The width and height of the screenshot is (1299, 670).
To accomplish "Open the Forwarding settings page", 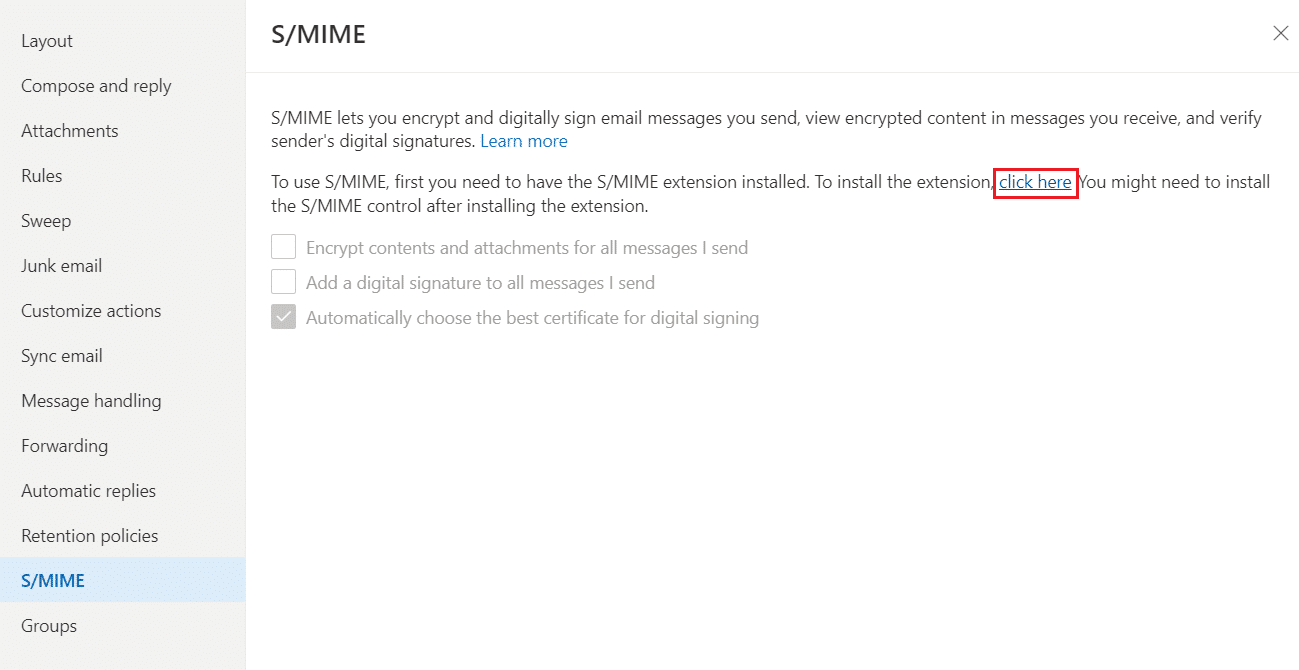I will 64,445.
